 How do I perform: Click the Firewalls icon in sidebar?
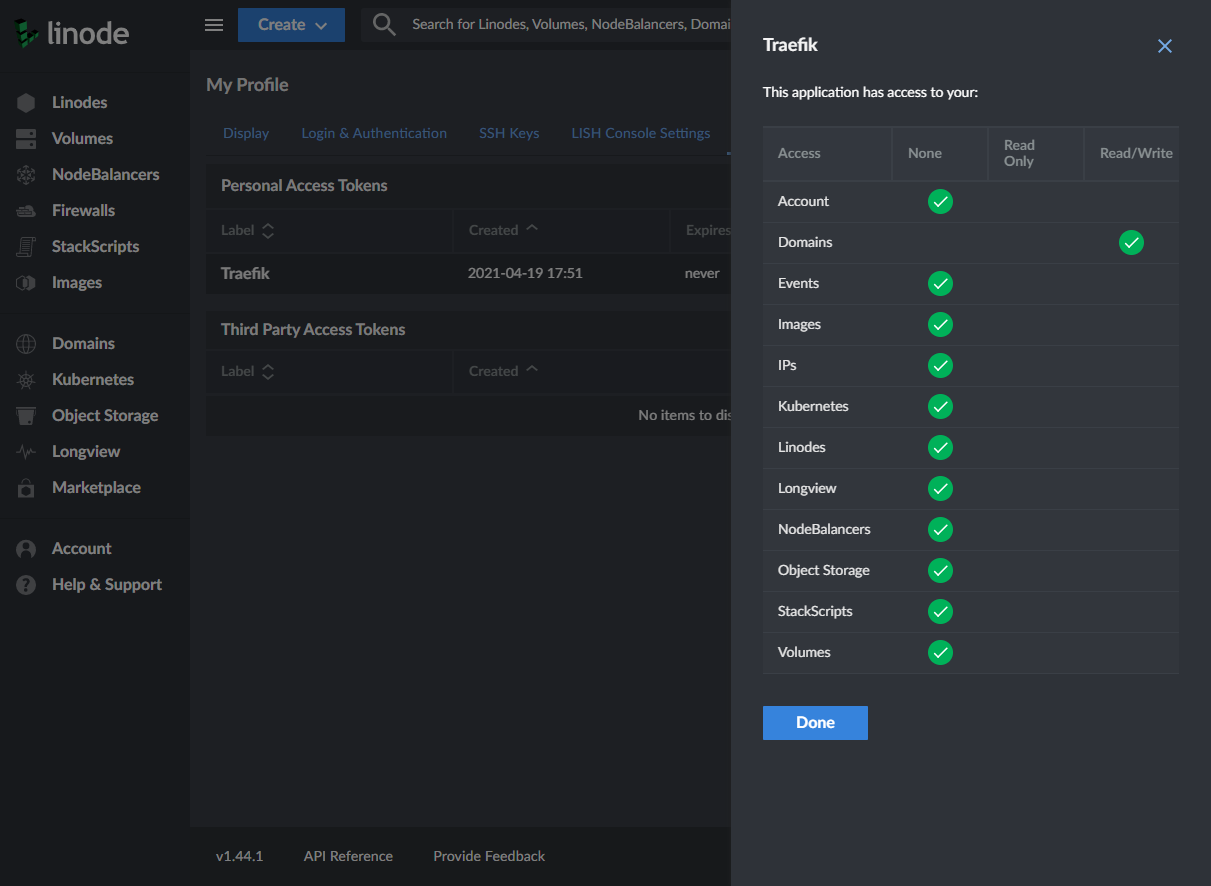[26, 210]
